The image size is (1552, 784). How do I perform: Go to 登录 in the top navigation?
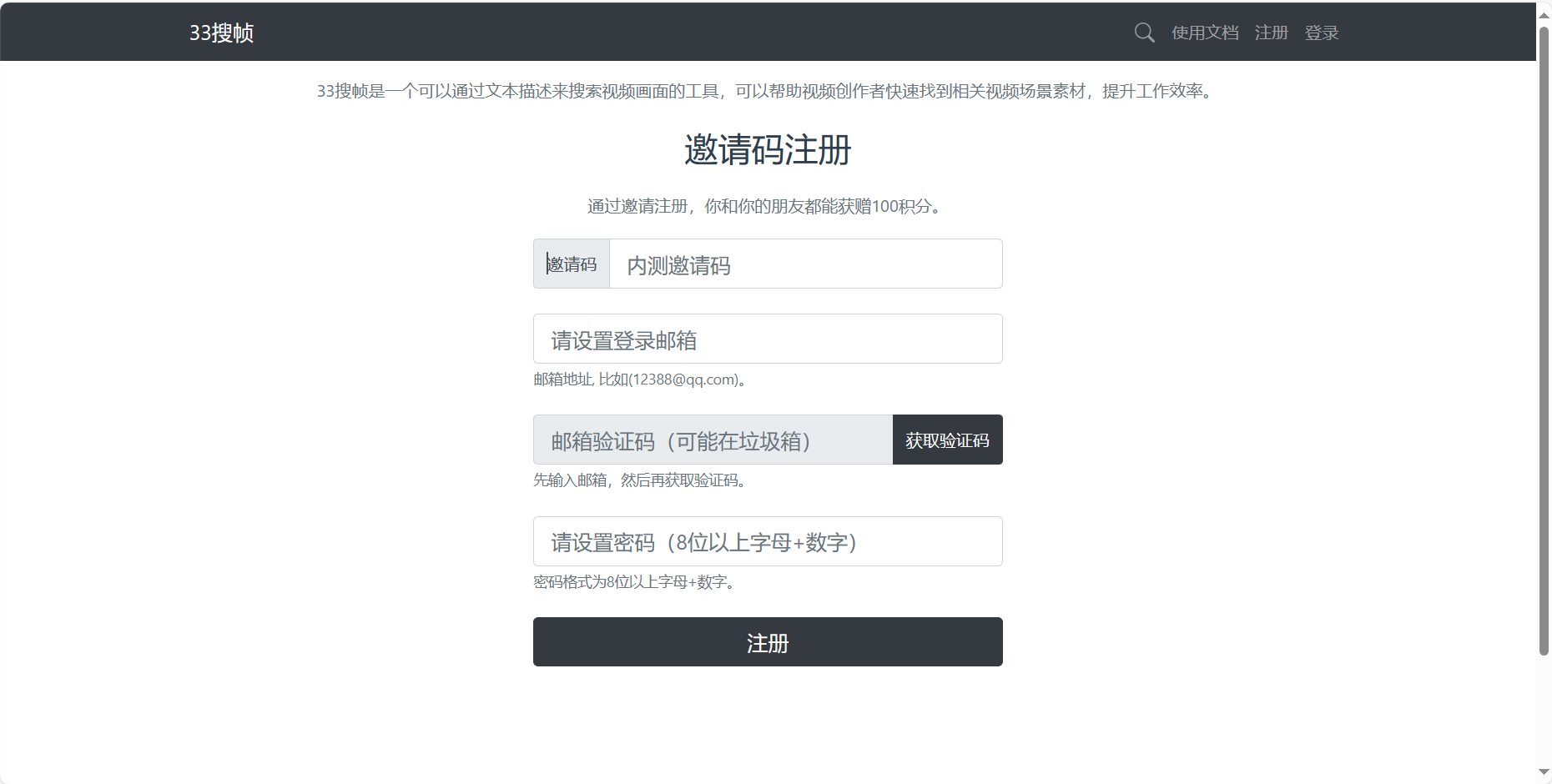[x=1321, y=33]
